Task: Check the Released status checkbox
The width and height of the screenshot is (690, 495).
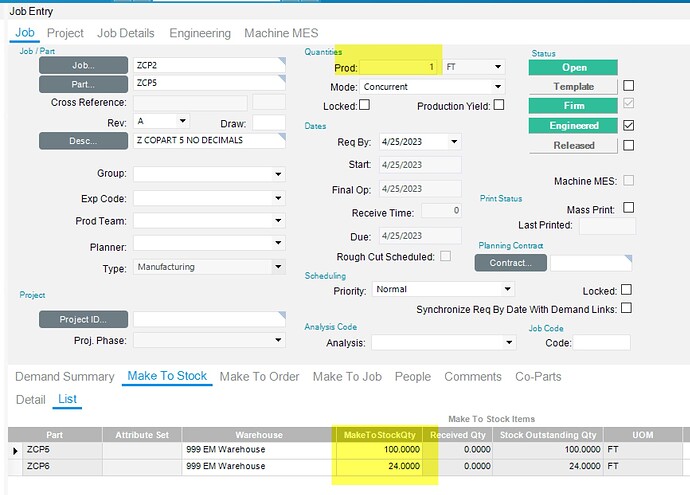Action: (628, 145)
